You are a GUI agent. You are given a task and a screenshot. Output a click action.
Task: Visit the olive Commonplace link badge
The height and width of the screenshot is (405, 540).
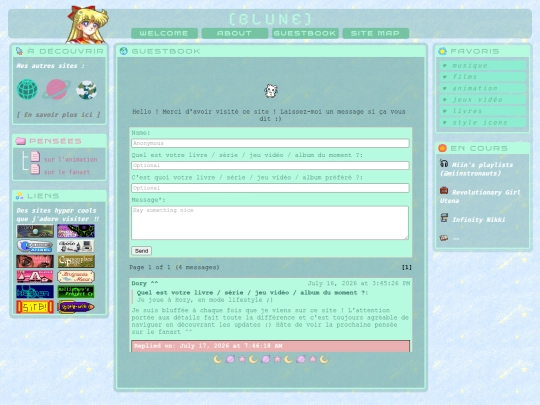[76, 261]
